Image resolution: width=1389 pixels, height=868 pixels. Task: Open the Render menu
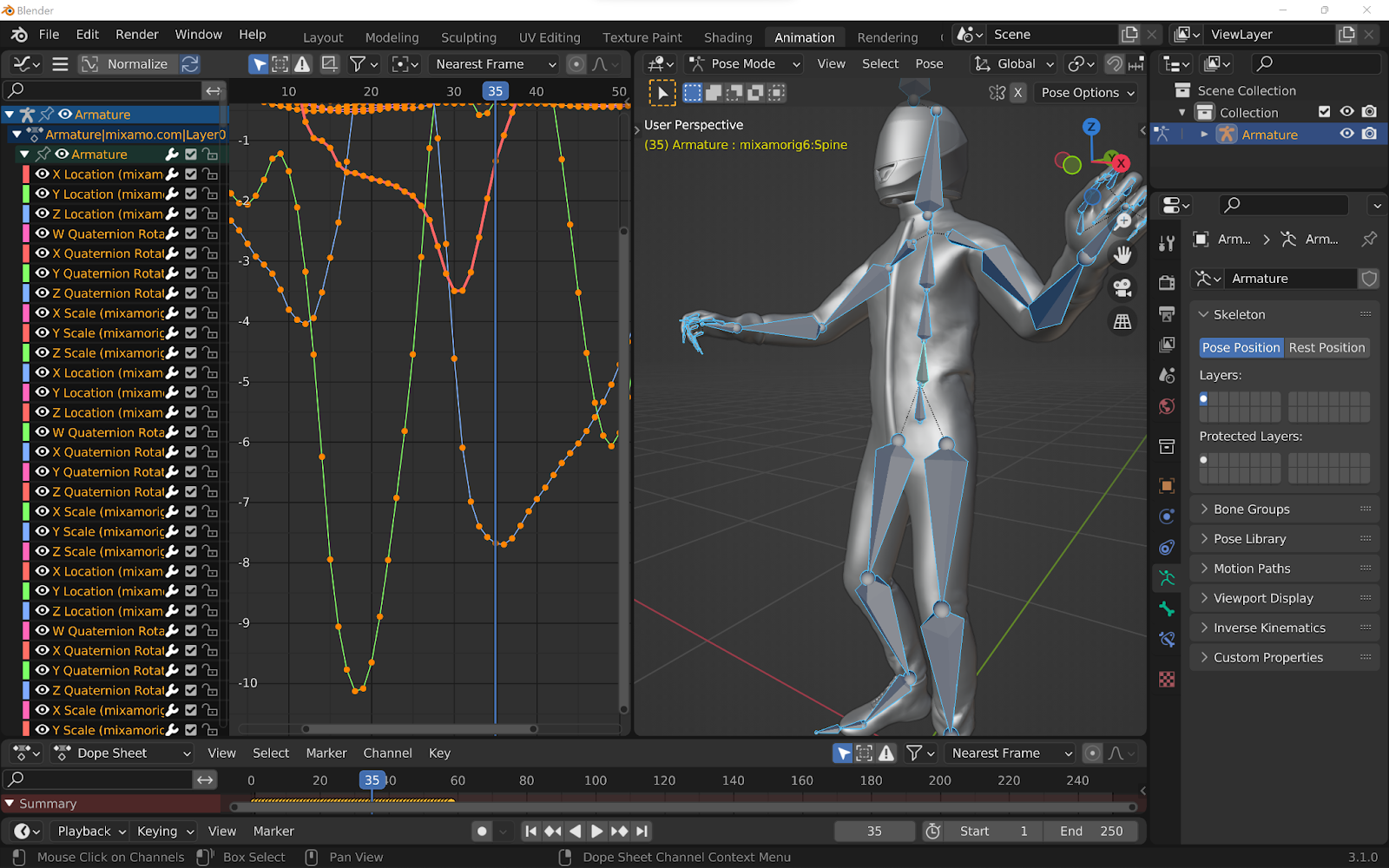point(137,35)
